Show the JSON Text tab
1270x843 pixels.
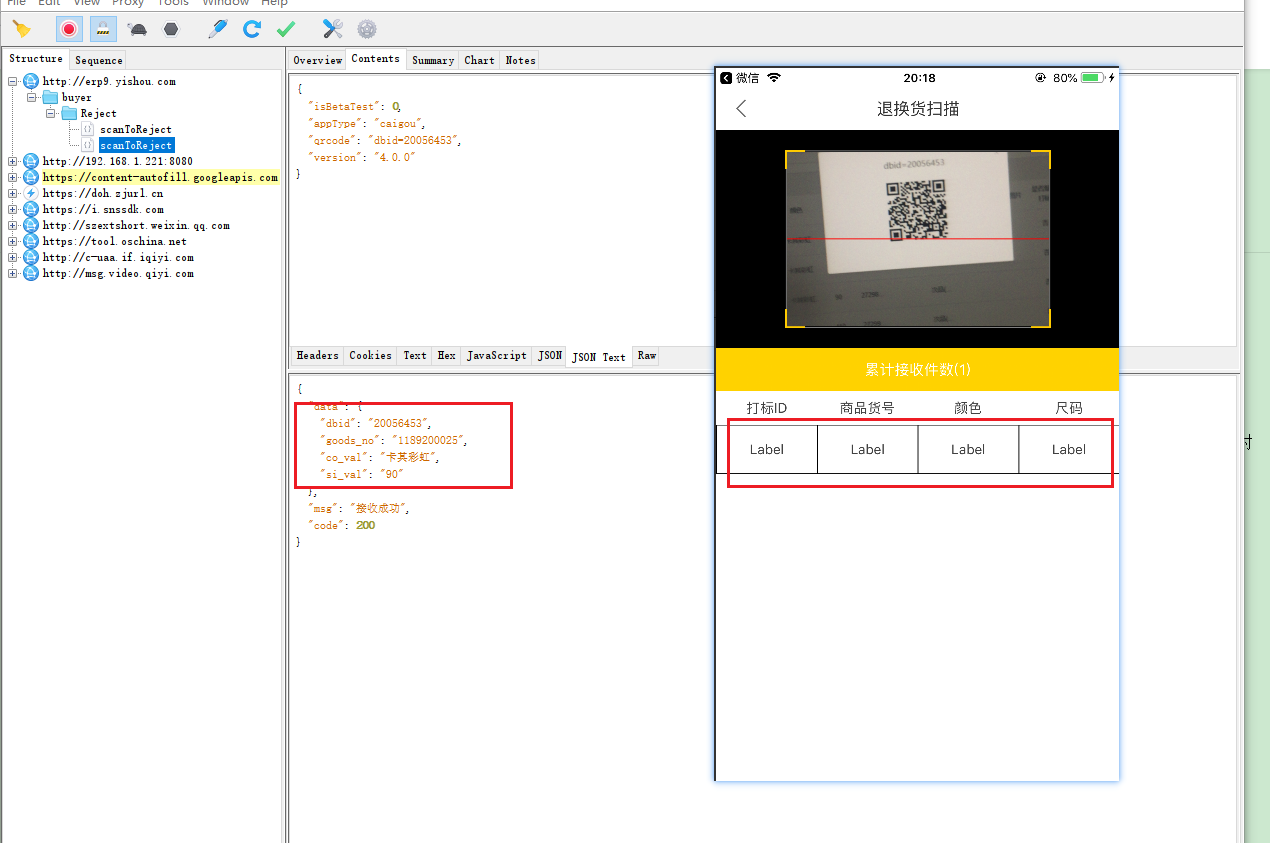599,356
